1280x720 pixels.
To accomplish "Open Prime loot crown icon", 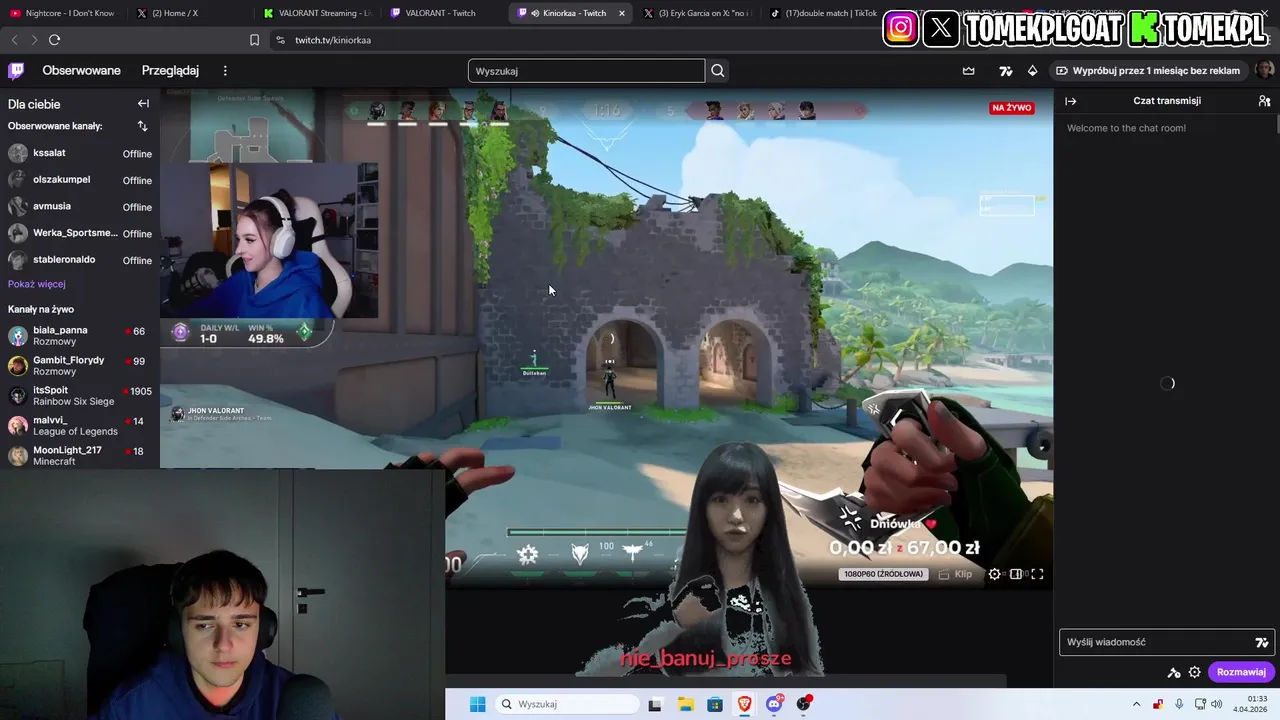I will click(968, 71).
